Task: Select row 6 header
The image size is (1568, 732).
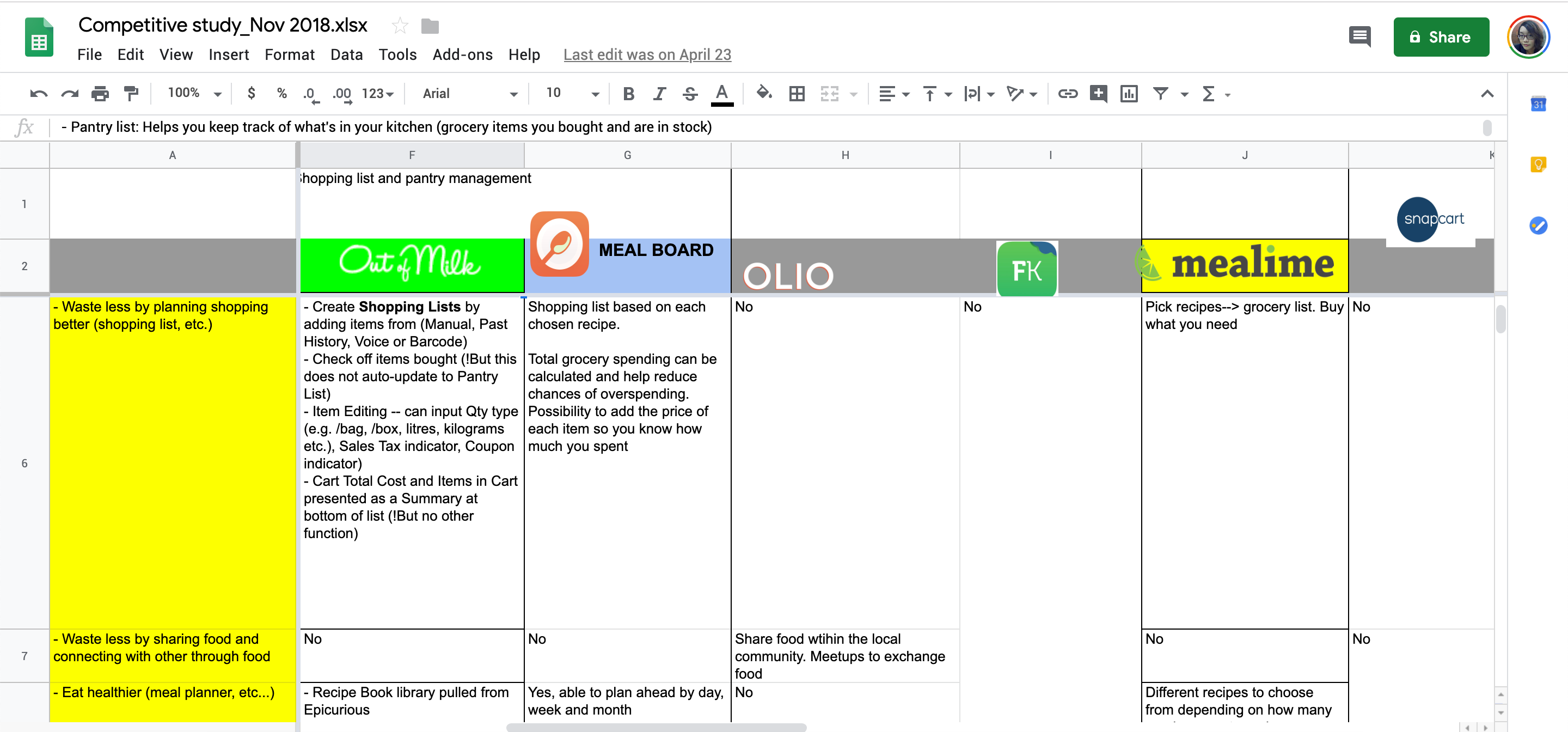Action: pyautogui.click(x=24, y=463)
